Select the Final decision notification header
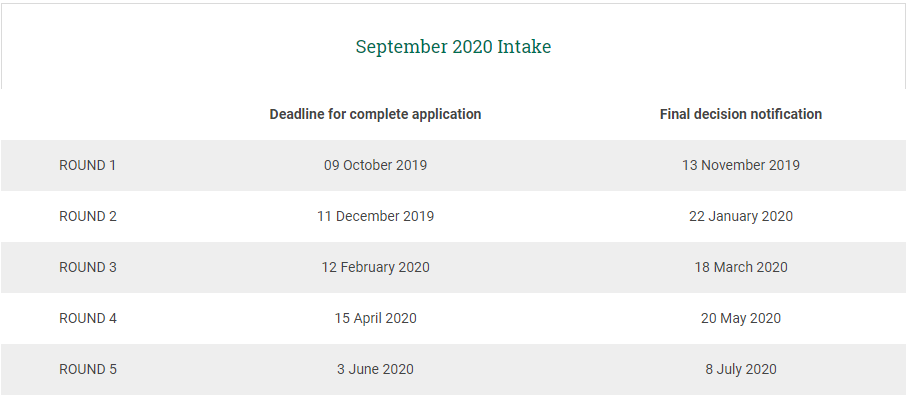 [x=740, y=114]
